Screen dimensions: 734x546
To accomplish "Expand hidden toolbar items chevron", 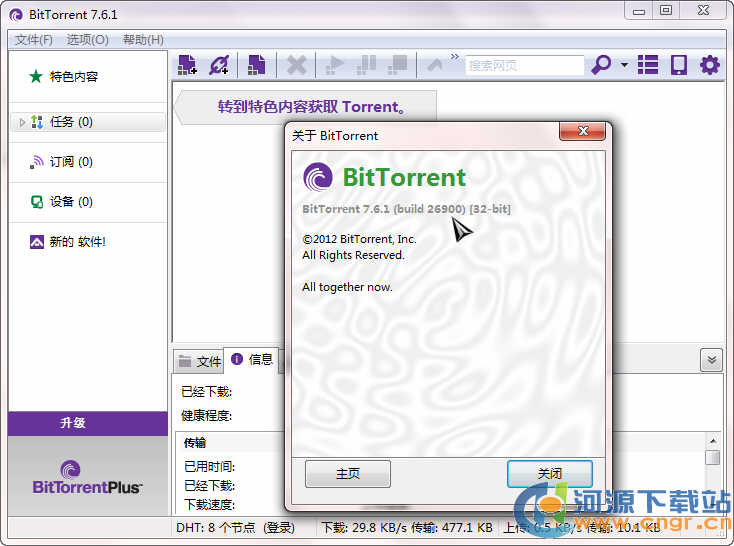I will pos(455,58).
